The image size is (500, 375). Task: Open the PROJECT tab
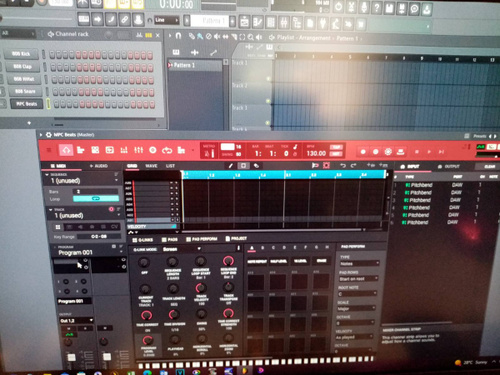[x=236, y=239]
